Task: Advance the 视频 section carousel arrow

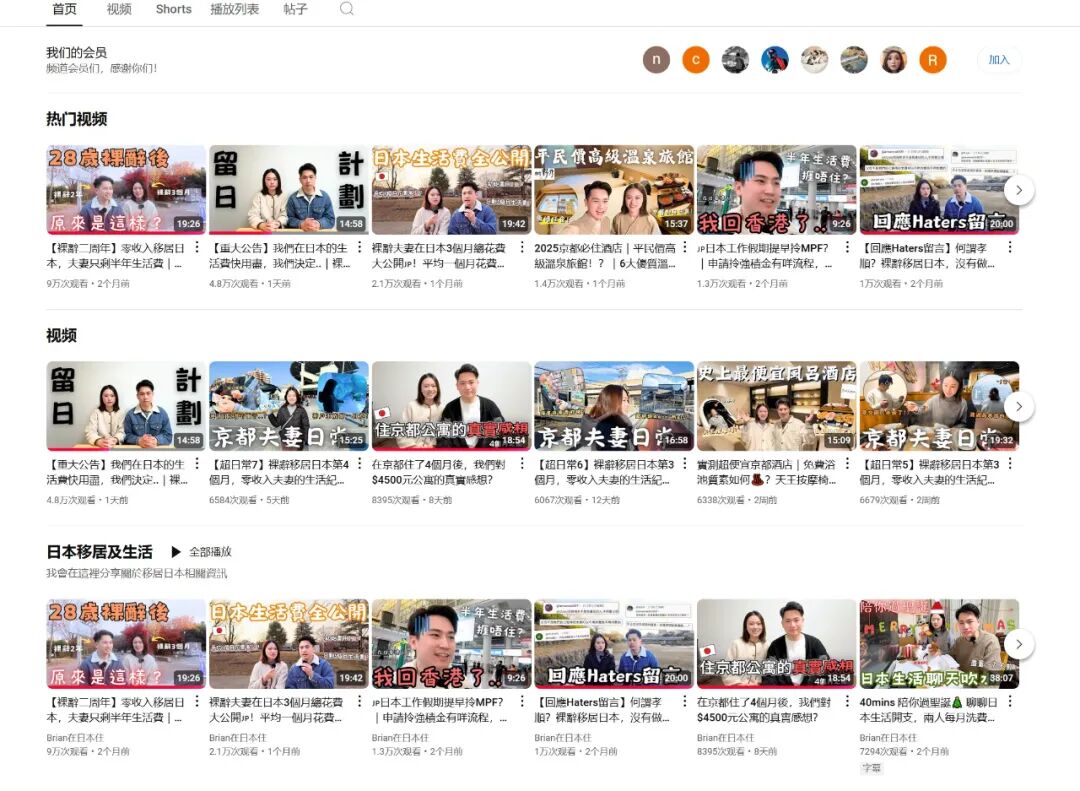Action: coord(1019,407)
